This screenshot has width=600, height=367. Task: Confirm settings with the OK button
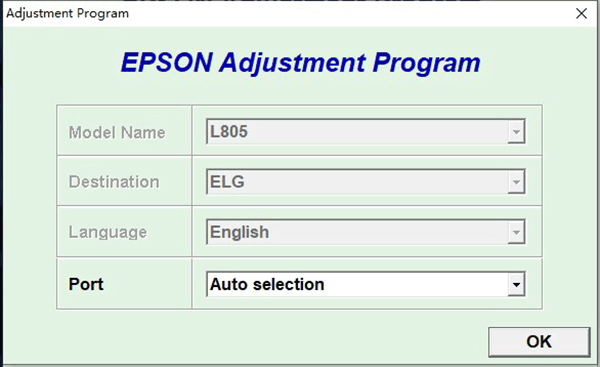[539, 342]
